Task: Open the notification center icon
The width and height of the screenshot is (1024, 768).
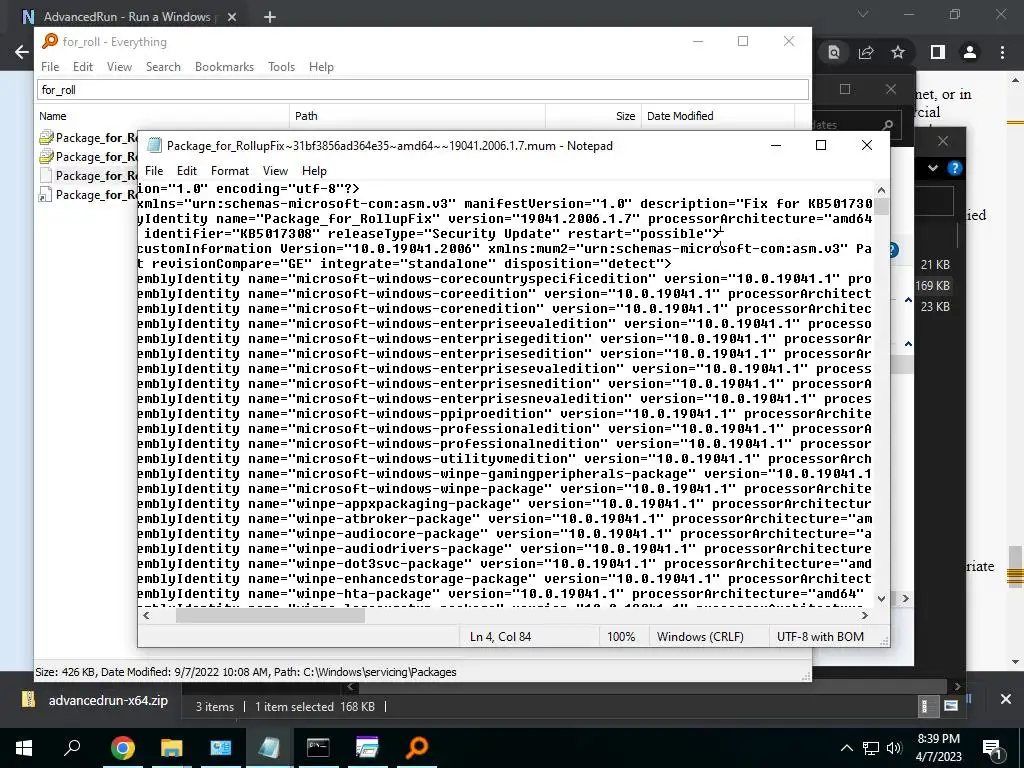Action: (x=992, y=749)
